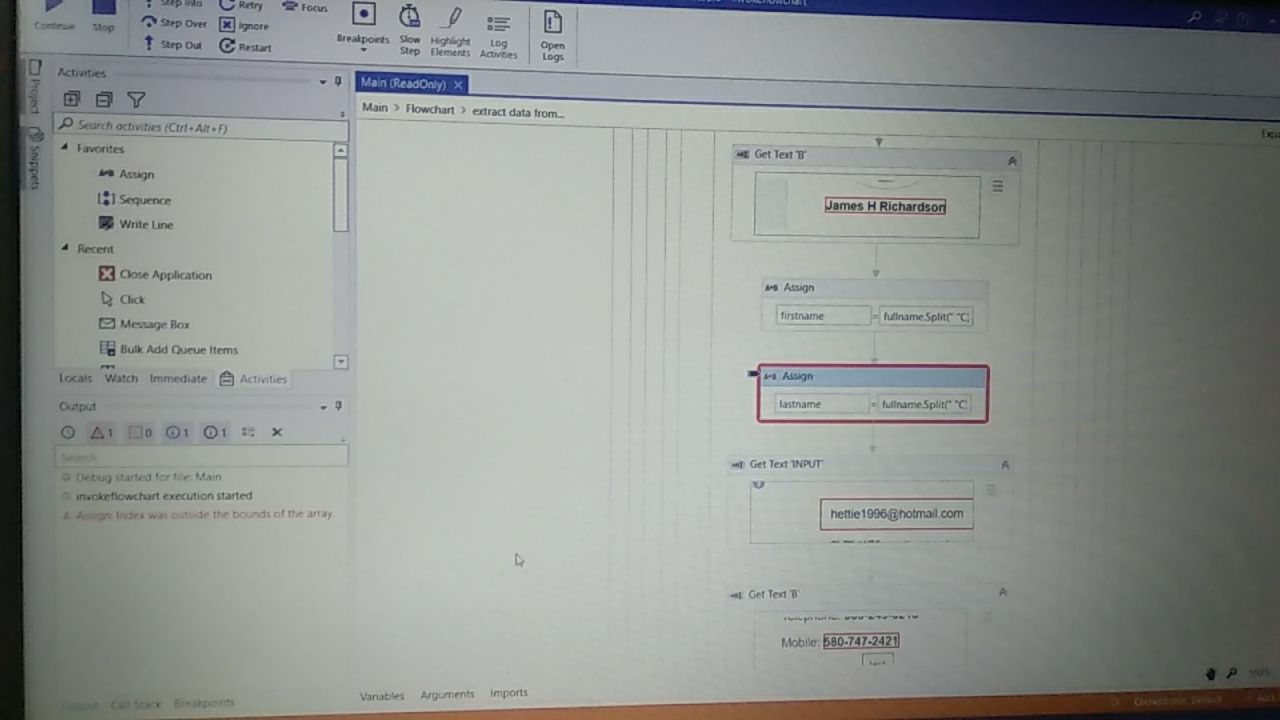The width and height of the screenshot is (1280, 720).
Task: Toggle warnings filter showing 1 in Output
Action: click(102, 432)
